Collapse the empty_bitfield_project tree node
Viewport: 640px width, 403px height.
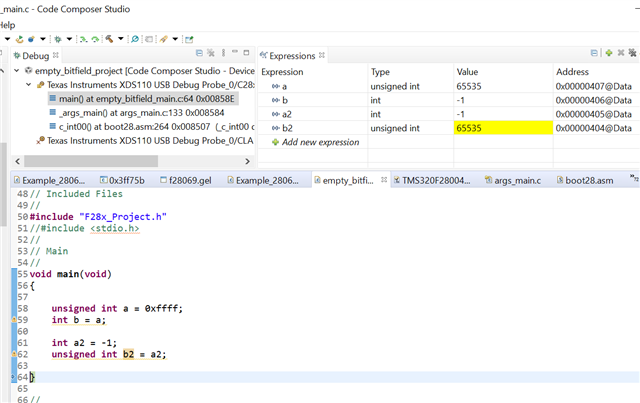17,71
